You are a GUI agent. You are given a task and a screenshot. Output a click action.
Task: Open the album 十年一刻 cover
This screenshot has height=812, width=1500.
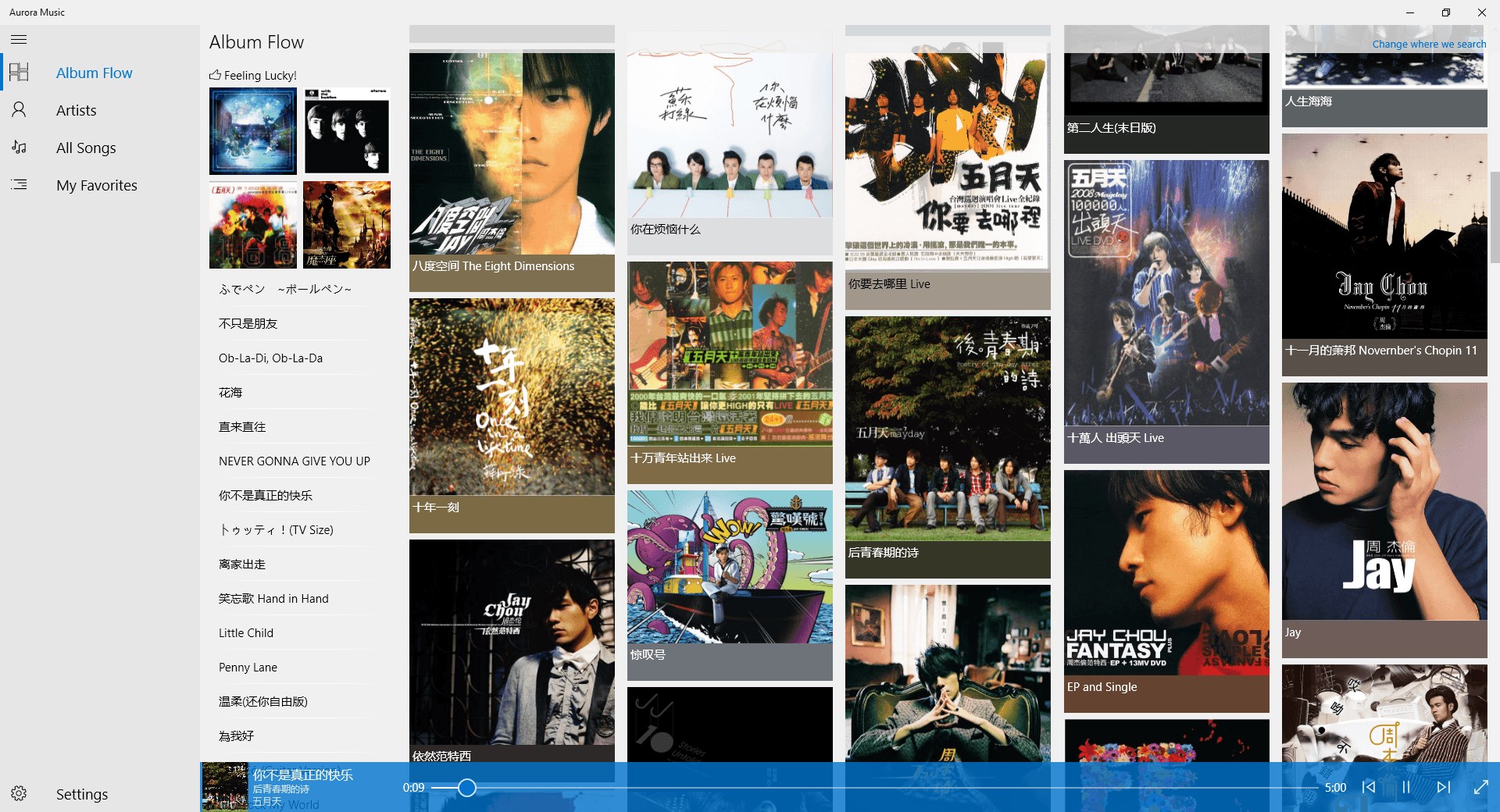click(x=511, y=398)
